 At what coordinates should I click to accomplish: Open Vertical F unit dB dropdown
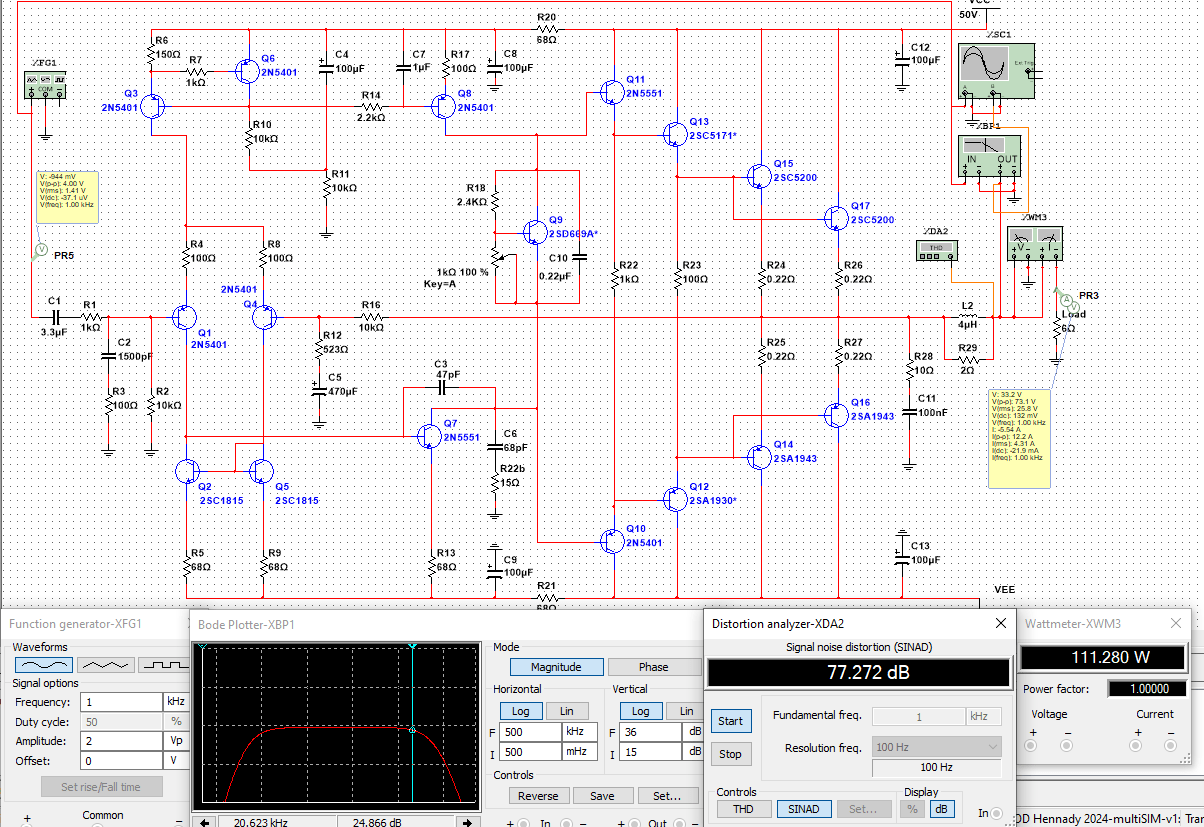[x=693, y=731]
